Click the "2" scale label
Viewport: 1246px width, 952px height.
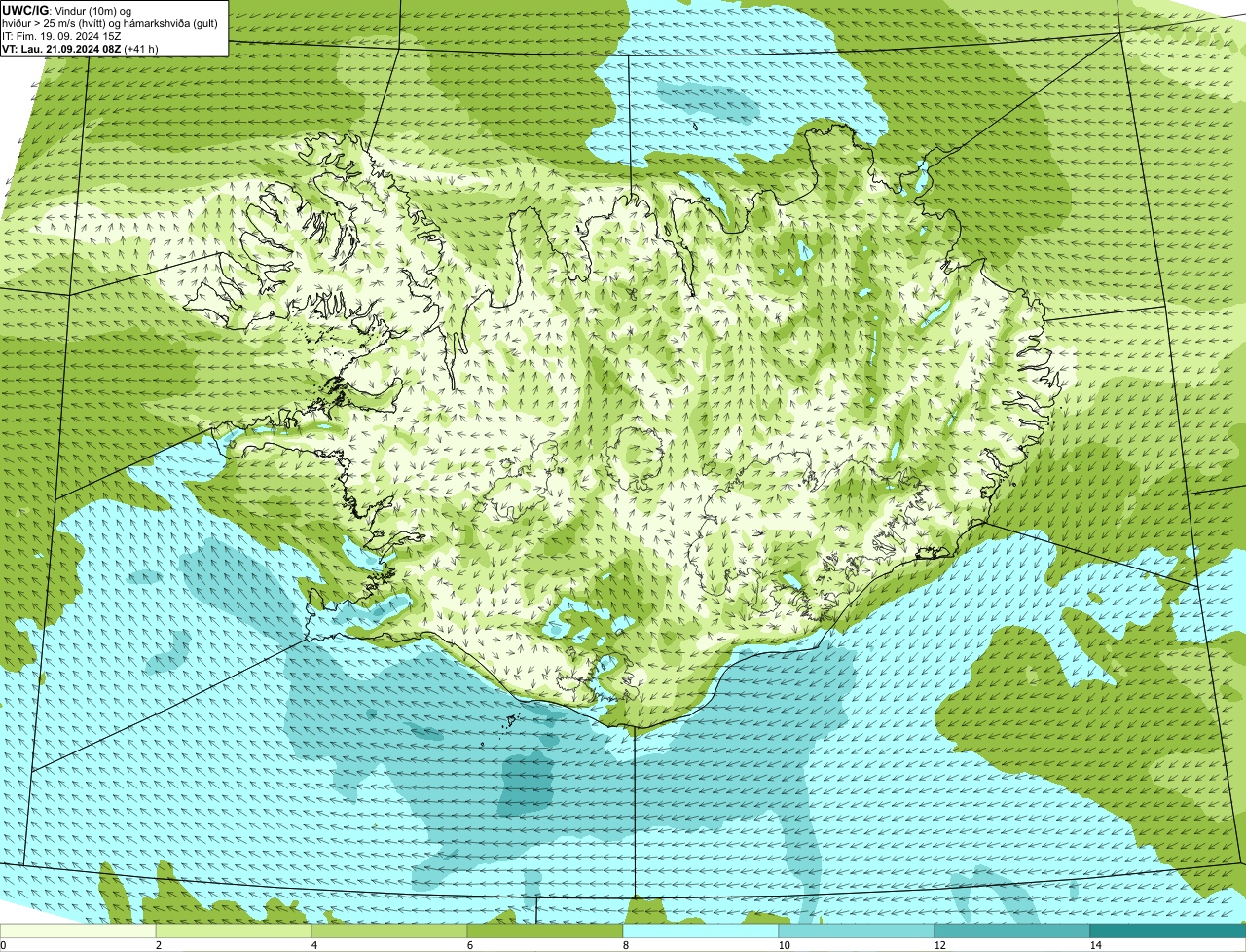click(158, 945)
